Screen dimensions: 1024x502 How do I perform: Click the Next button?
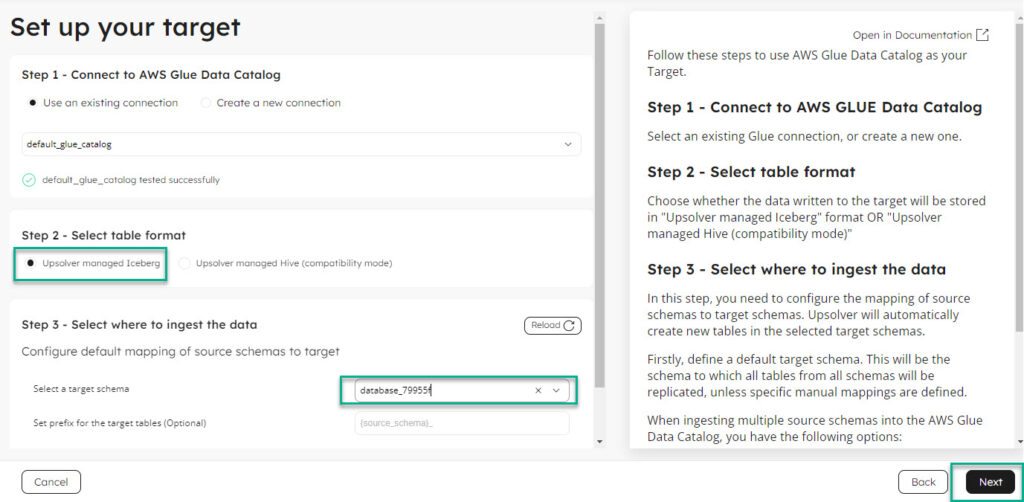(990, 482)
